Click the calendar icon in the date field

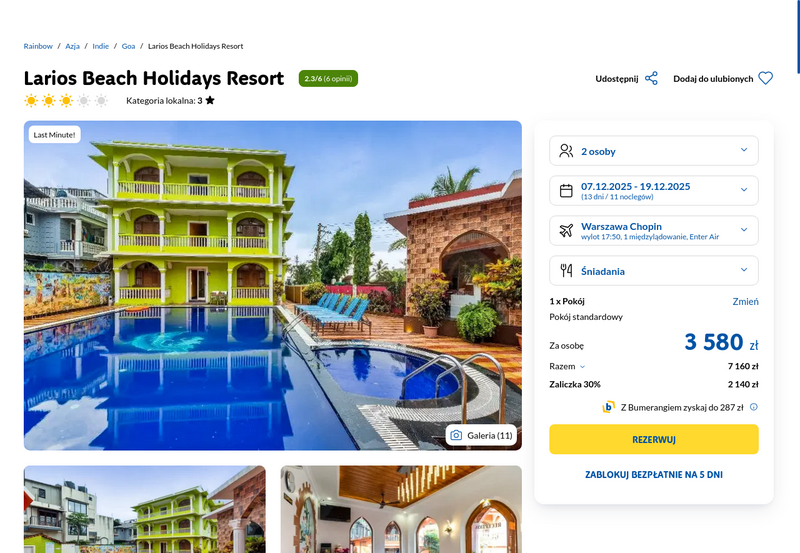[x=566, y=191]
